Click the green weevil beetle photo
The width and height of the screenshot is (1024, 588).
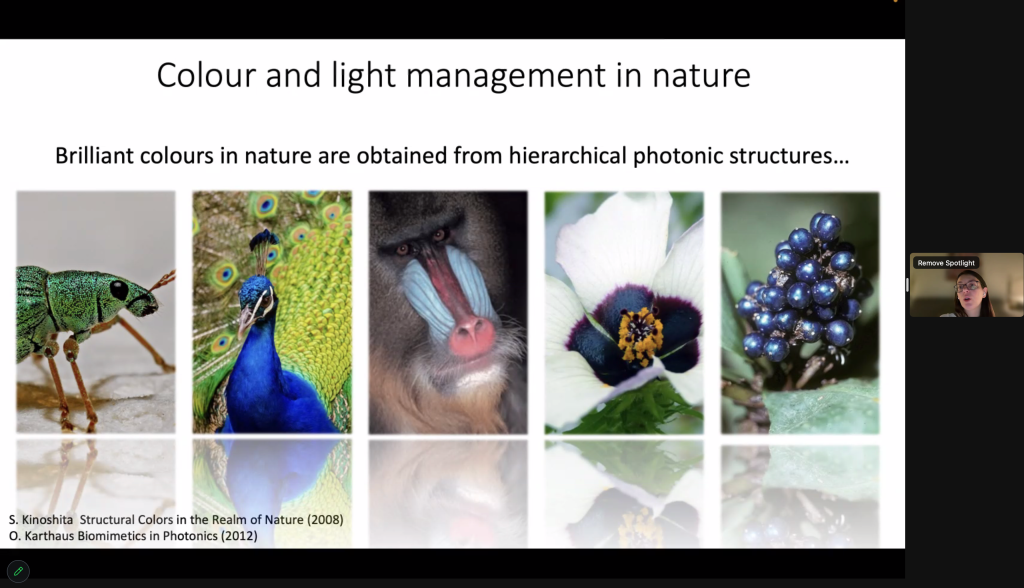96,312
